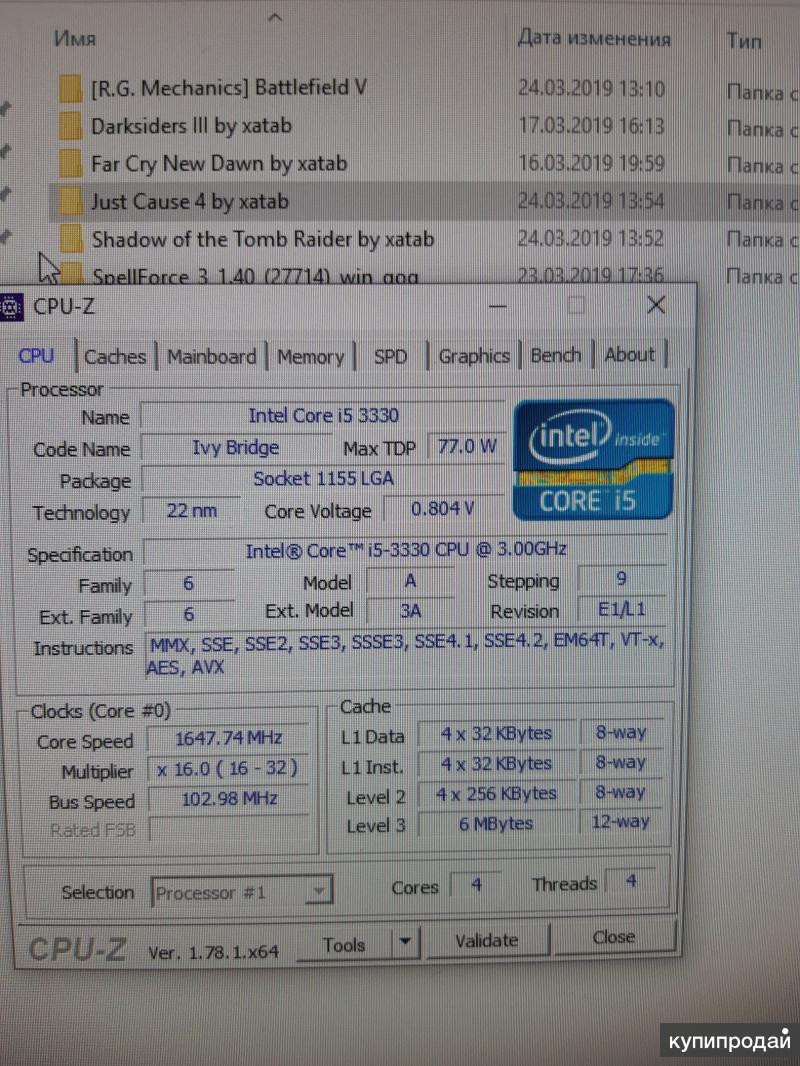
Task: Open the Tools dropdown arrow
Action: click(x=405, y=942)
